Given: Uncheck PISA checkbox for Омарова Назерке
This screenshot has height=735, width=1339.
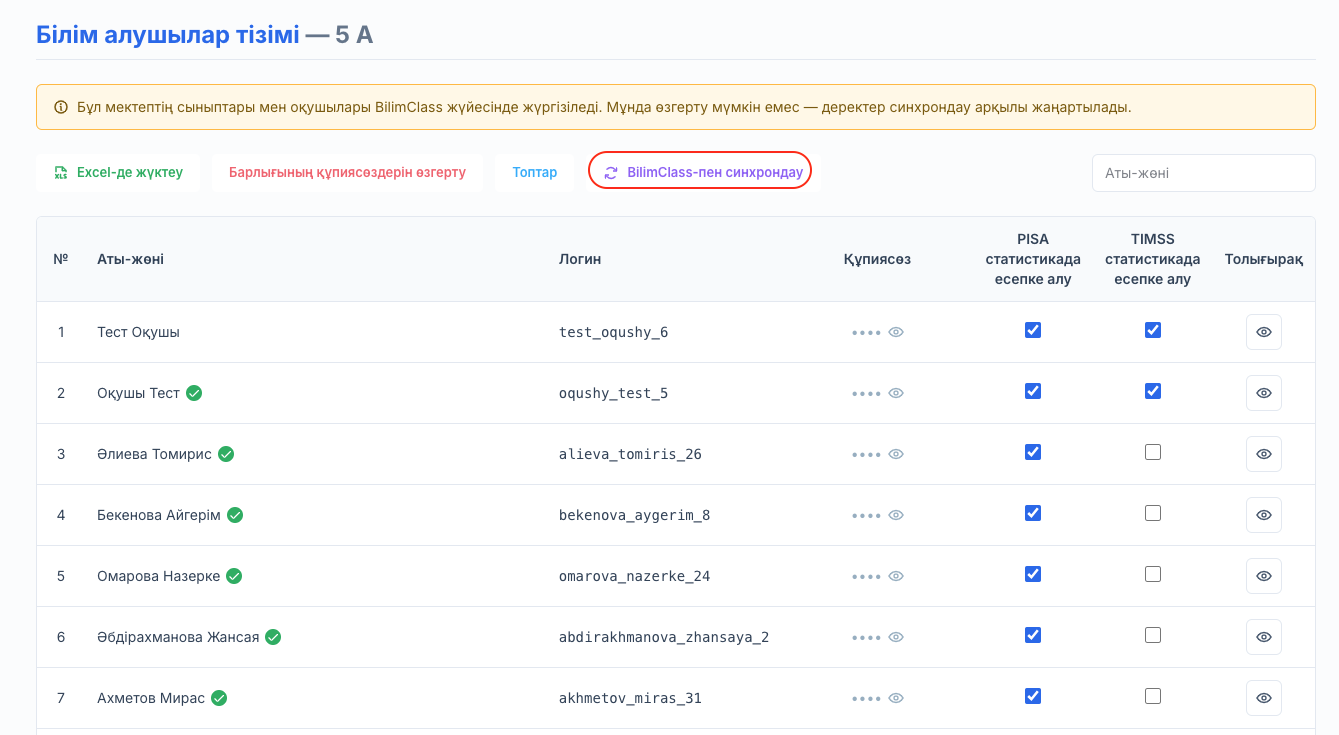Looking at the screenshot, I should tap(1033, 574).
